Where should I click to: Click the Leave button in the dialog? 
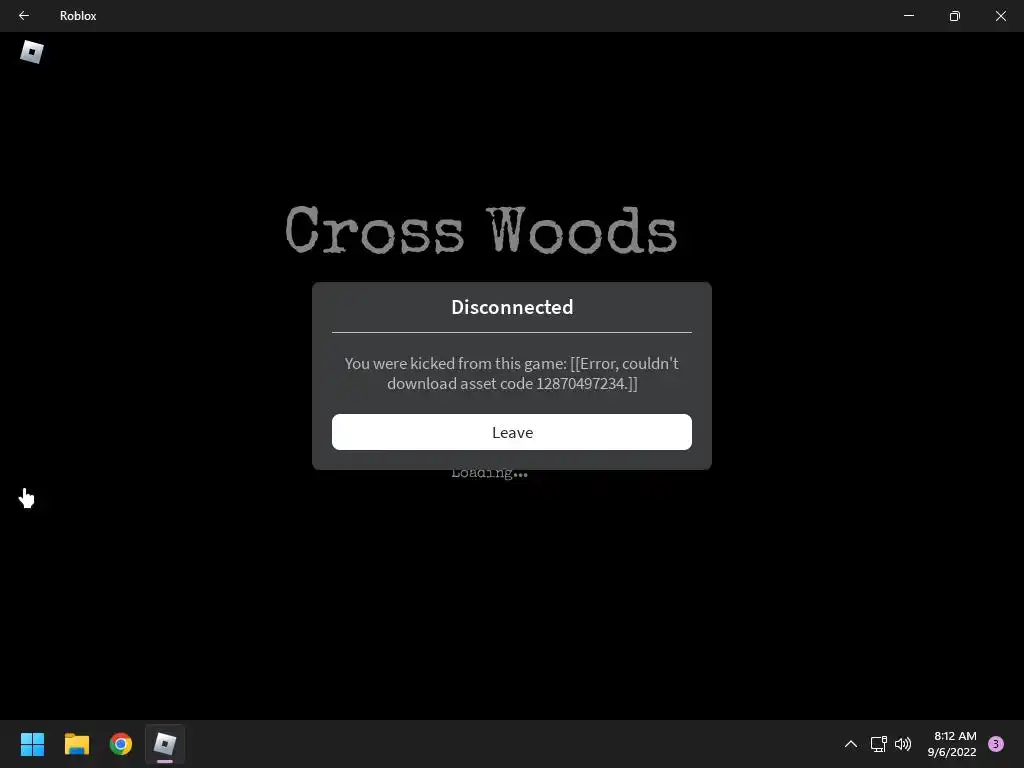click(511, 432)
